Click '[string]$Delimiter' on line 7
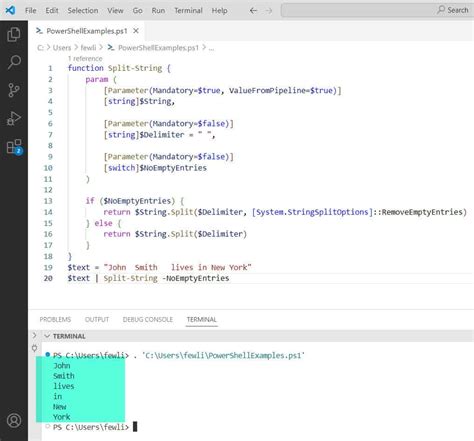The width and height of the screenshot is (474, 441). (144, 135)
